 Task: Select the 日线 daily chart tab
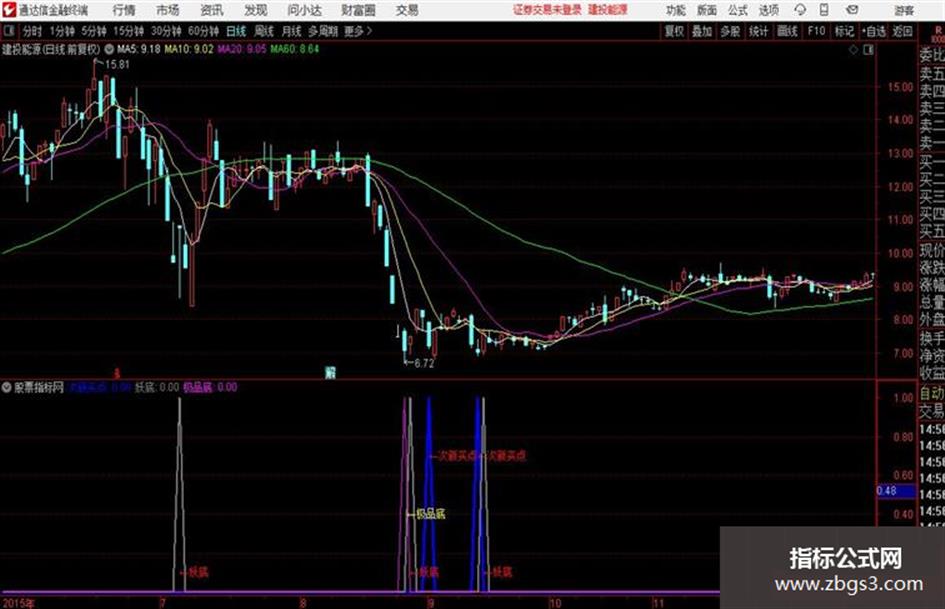(236, 31)
